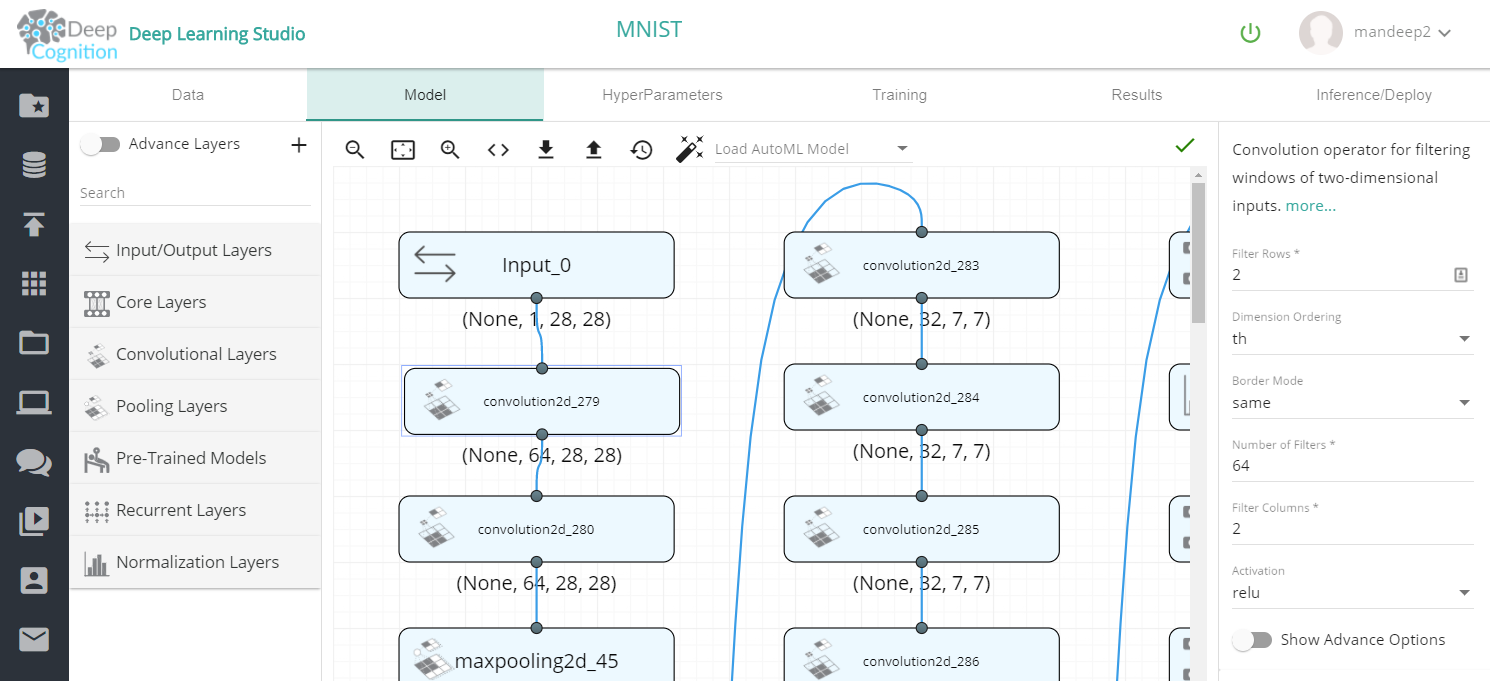The height and width of the screenshot is (681, 1490).
Task: Switch to the Results tab
Action: pyautogui.click(x=1137, y=95)
